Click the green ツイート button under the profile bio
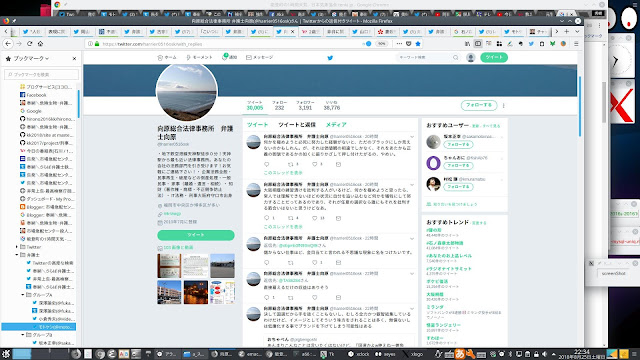 pyautogui.click(x=196, y=235)
